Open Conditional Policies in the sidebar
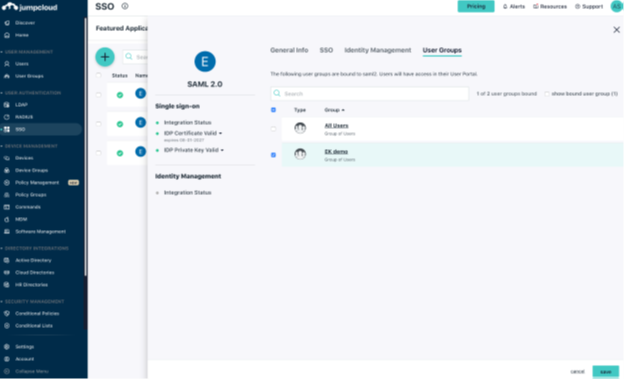Viewport: 624px width, 380px height. (37, 314)
